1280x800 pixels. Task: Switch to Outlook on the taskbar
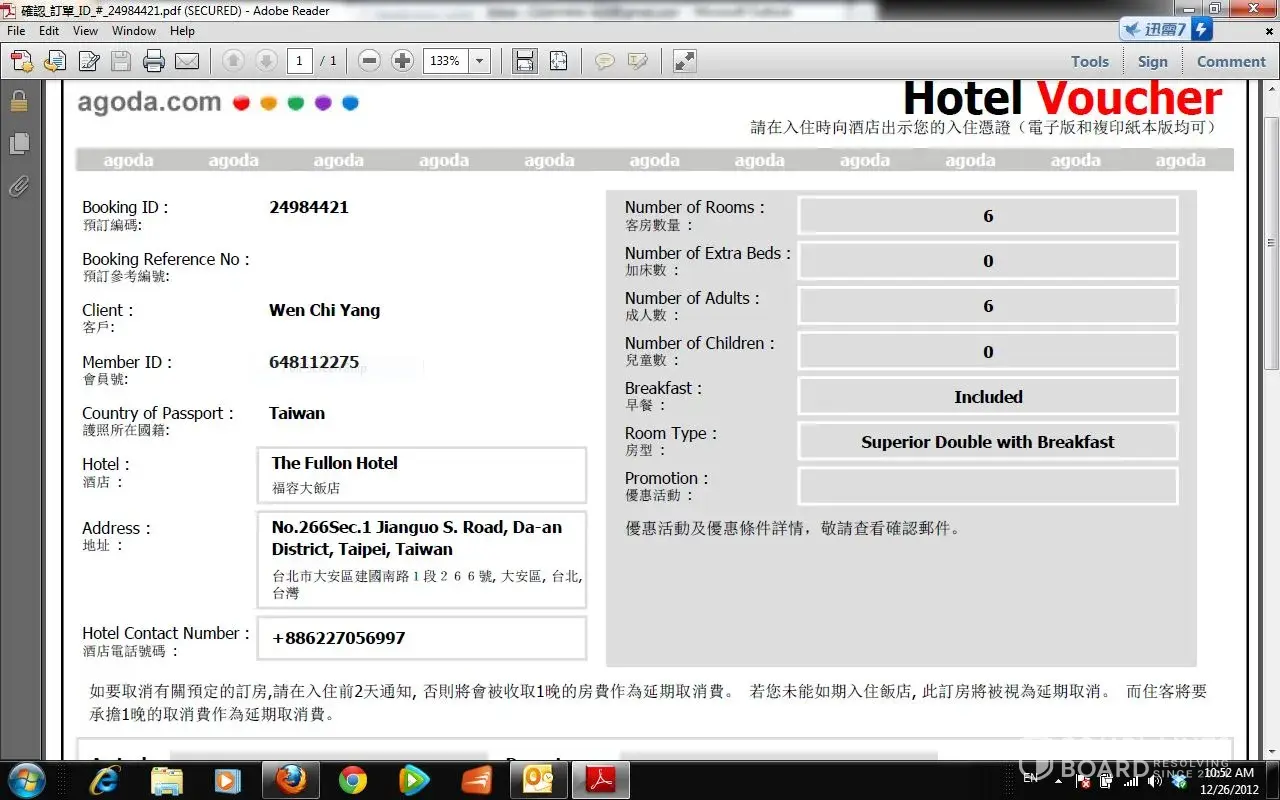[x=538, y=780]
